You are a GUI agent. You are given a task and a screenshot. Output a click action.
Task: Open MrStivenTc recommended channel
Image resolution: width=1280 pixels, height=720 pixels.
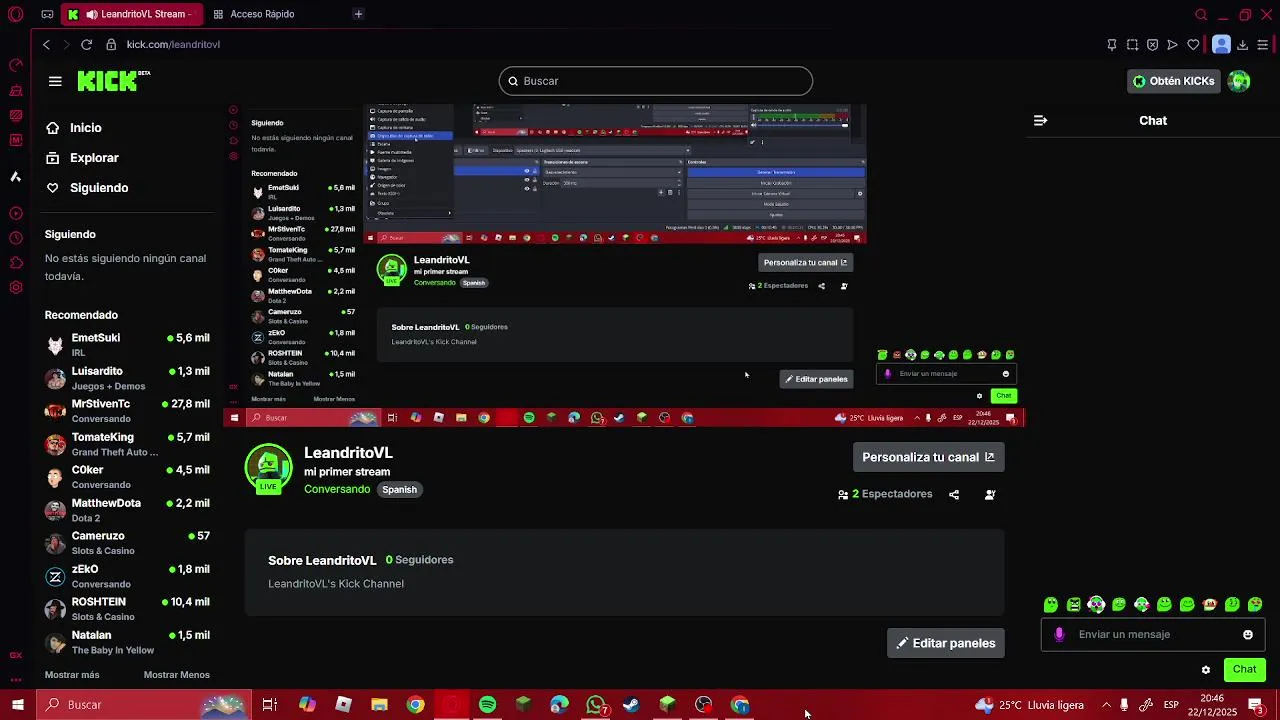click(x=127, y=411)
